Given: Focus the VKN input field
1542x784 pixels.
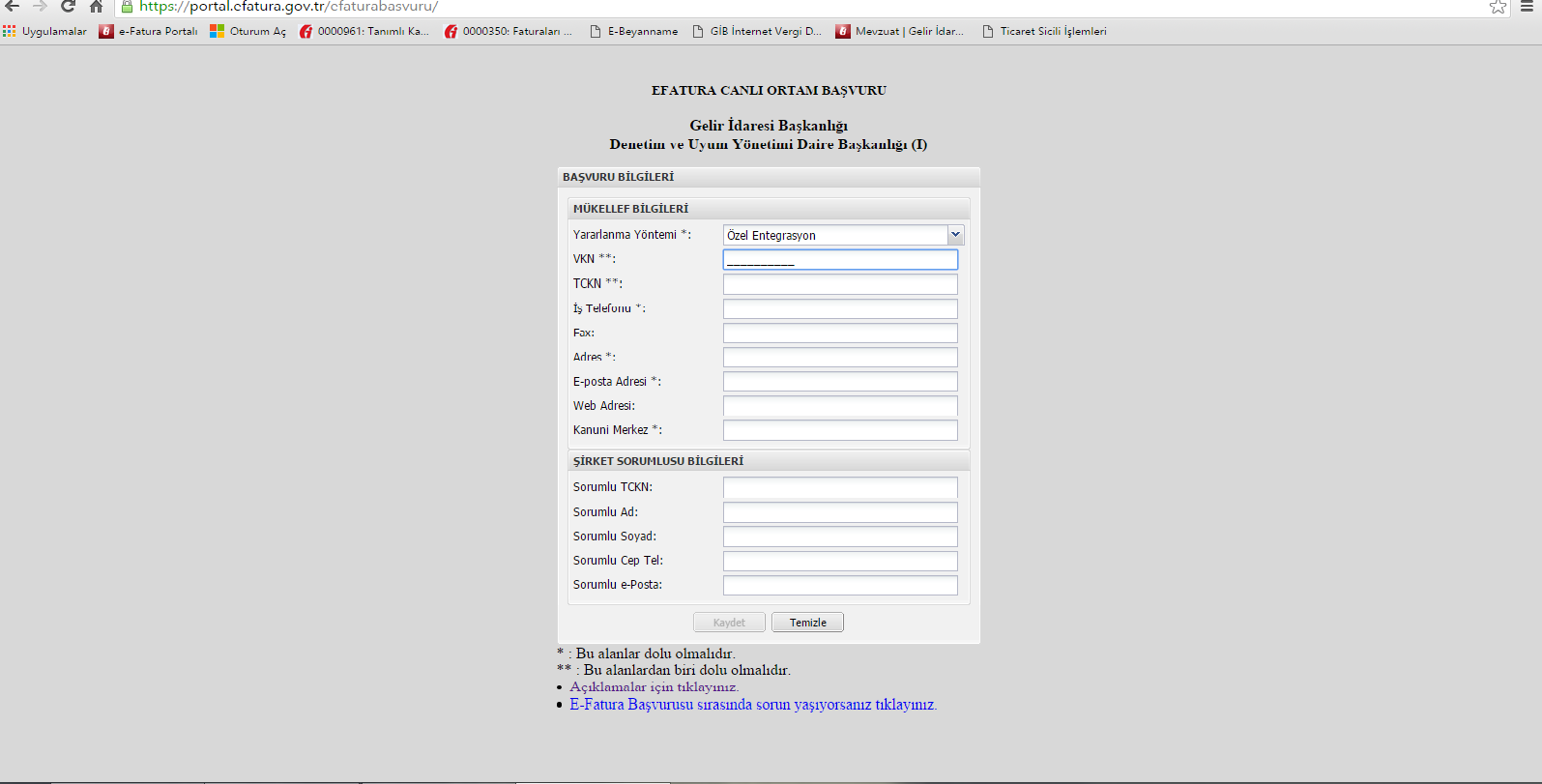Looking at the screenshot, I should pos(840,259).
